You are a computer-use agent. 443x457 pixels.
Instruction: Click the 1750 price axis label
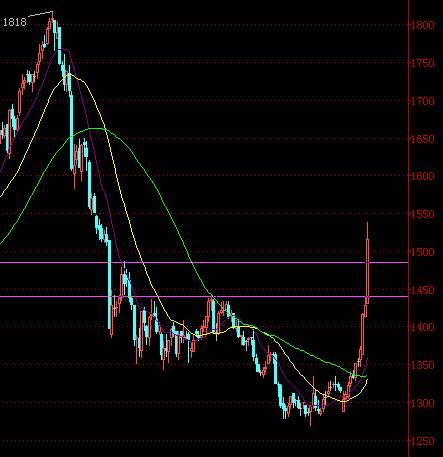tap(423, 63)
